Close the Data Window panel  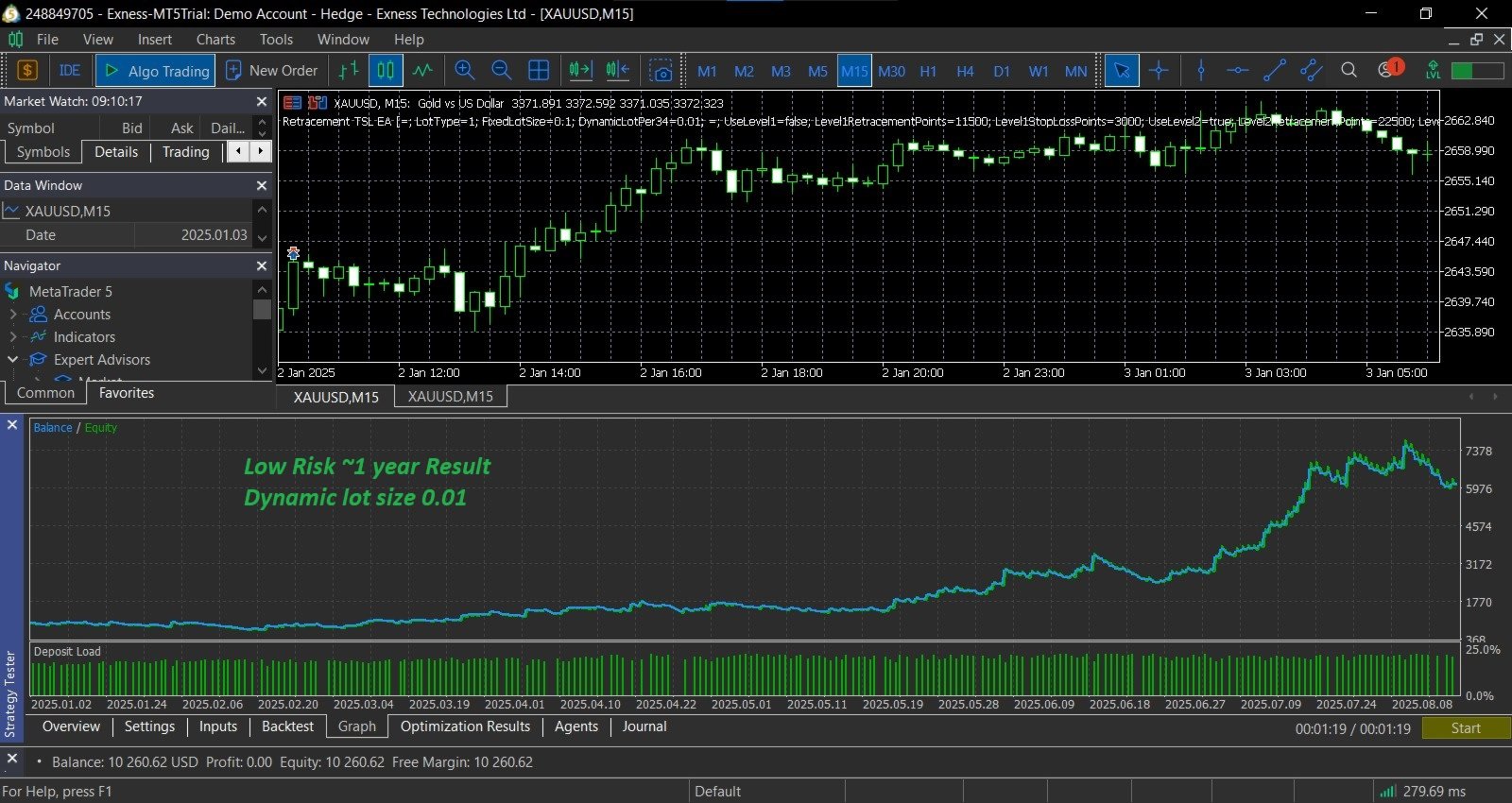point(262,185)
